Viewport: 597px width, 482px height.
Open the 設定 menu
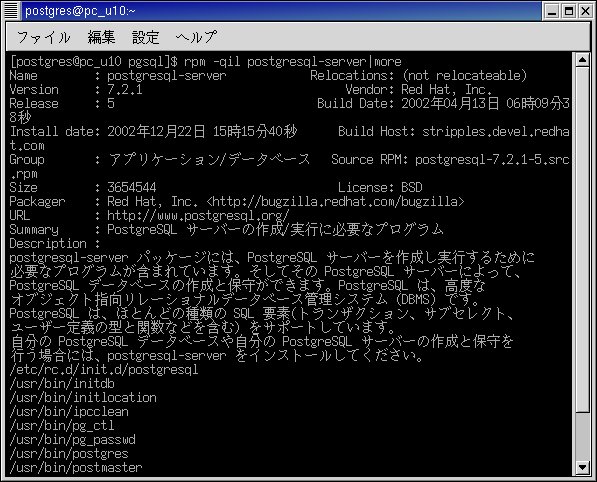(145, 37)
